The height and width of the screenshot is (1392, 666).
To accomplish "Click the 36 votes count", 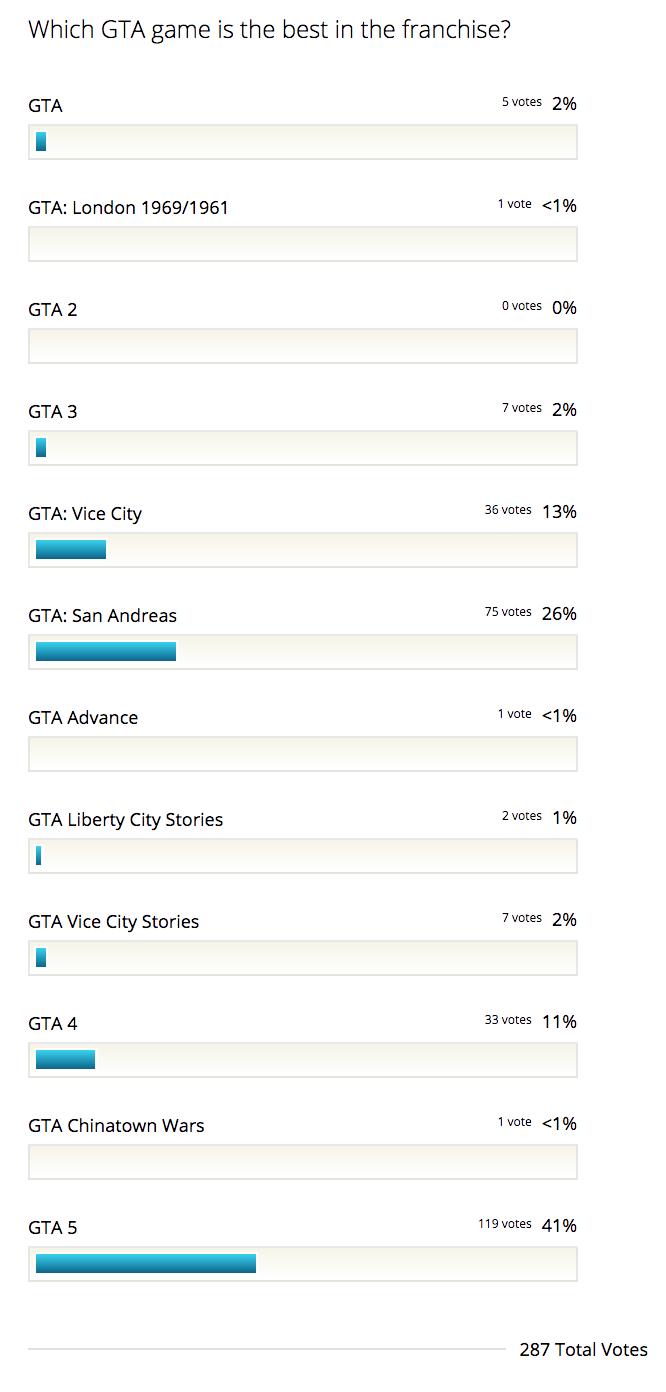I will coord(508,510).
